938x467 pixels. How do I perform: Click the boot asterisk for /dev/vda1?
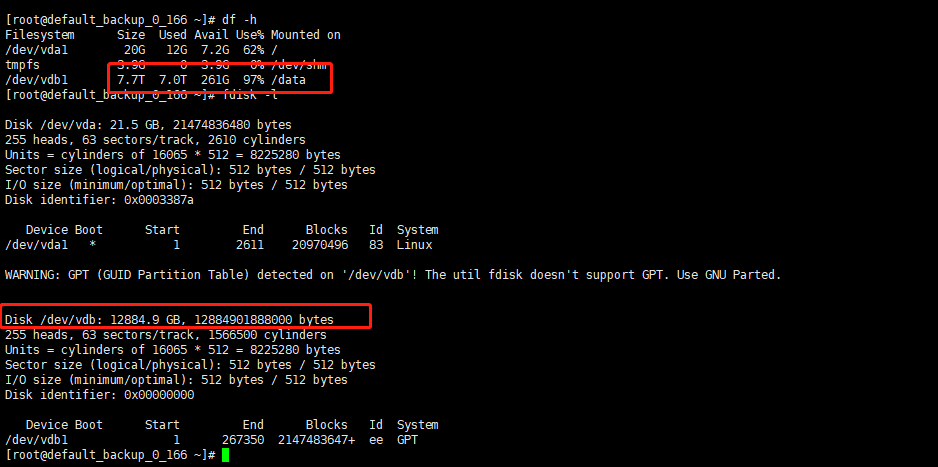tap(92, 245)
